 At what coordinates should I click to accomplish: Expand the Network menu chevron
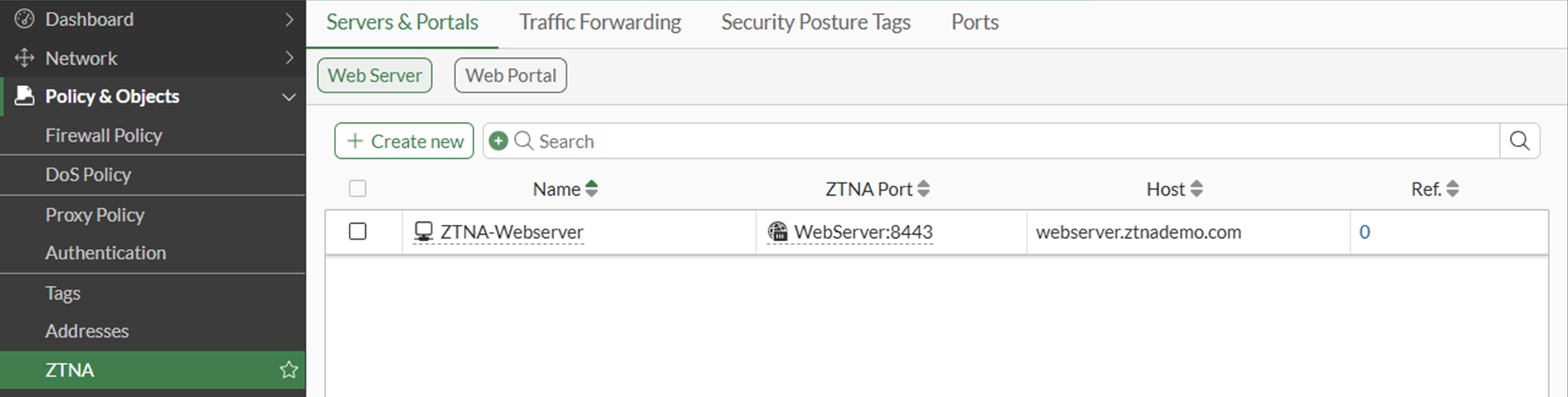289,58
